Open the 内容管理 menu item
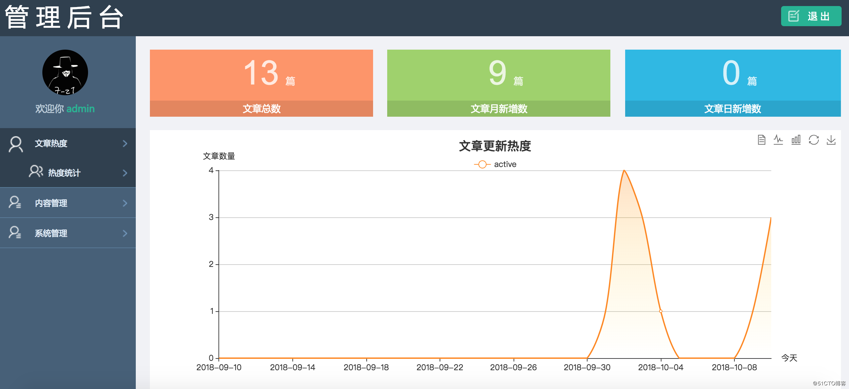The image size is (849, 389). coord(68,203)
